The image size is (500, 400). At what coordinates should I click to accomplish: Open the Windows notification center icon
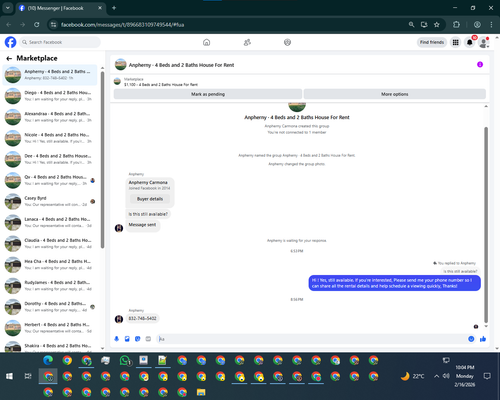(487, 376)
